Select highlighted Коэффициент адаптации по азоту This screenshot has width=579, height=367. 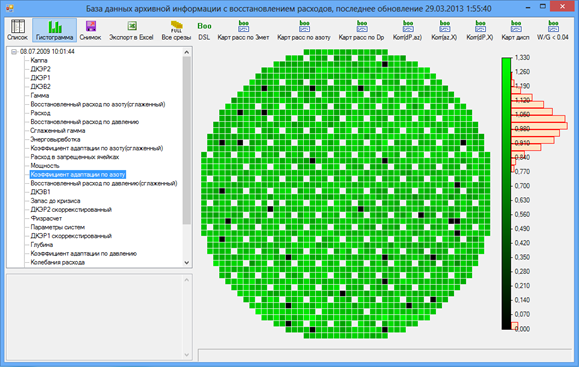tap(78, 175)
